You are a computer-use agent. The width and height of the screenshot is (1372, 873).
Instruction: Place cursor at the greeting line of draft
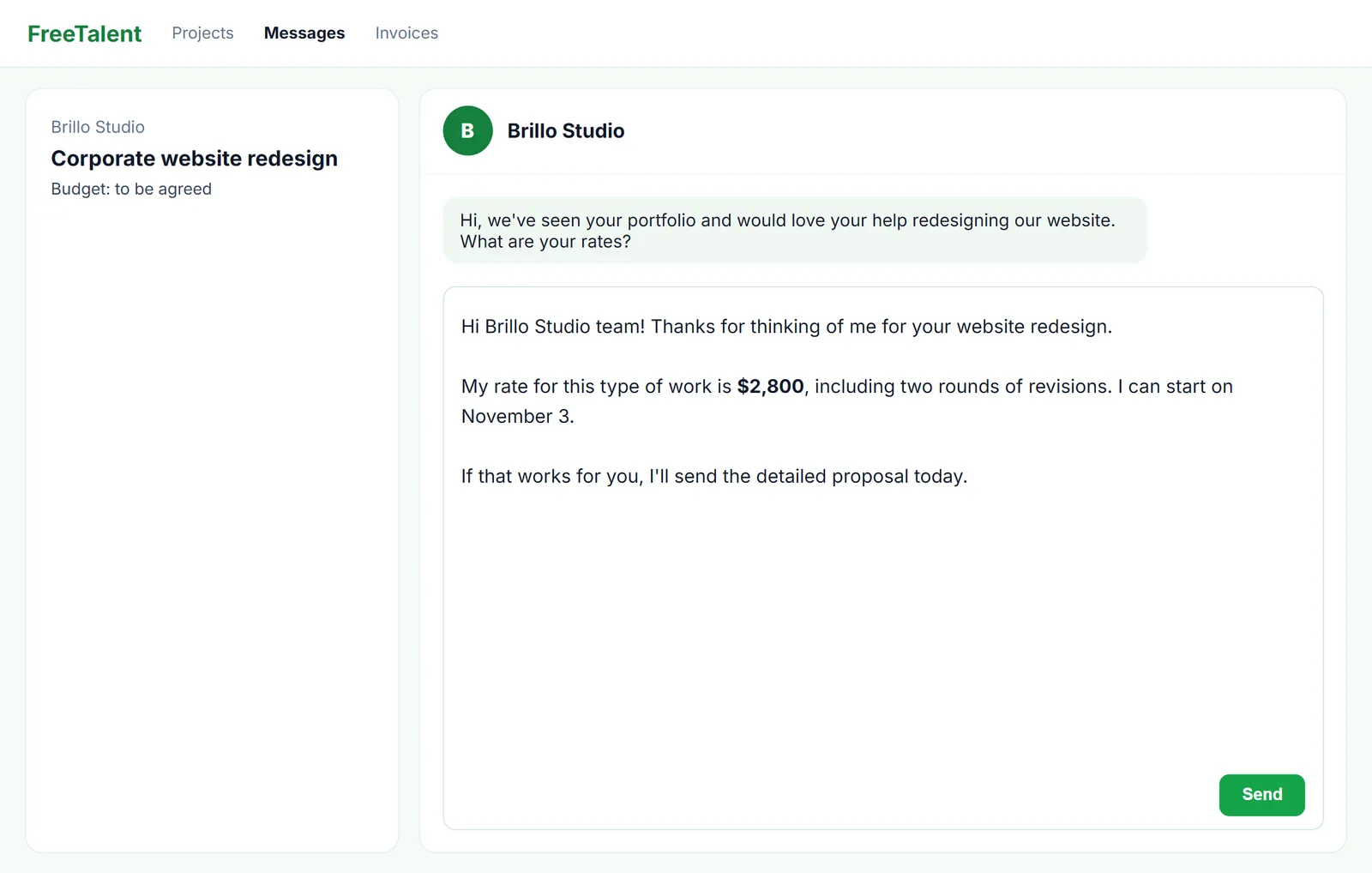click(786, 327)
